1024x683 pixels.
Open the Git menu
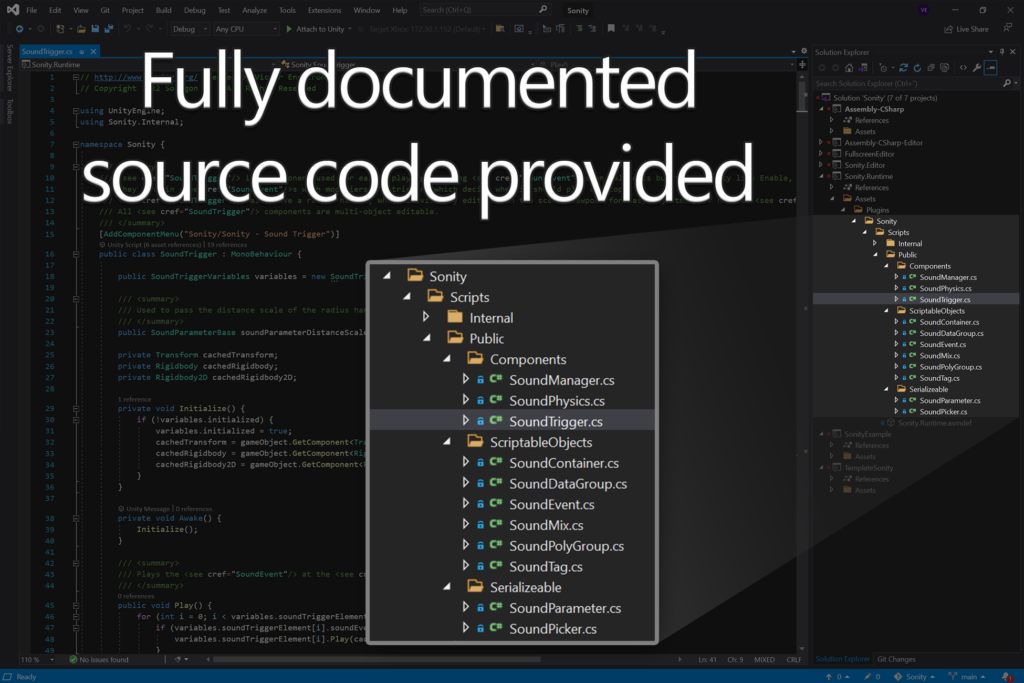pyautogui.click(x=105, y=10)
